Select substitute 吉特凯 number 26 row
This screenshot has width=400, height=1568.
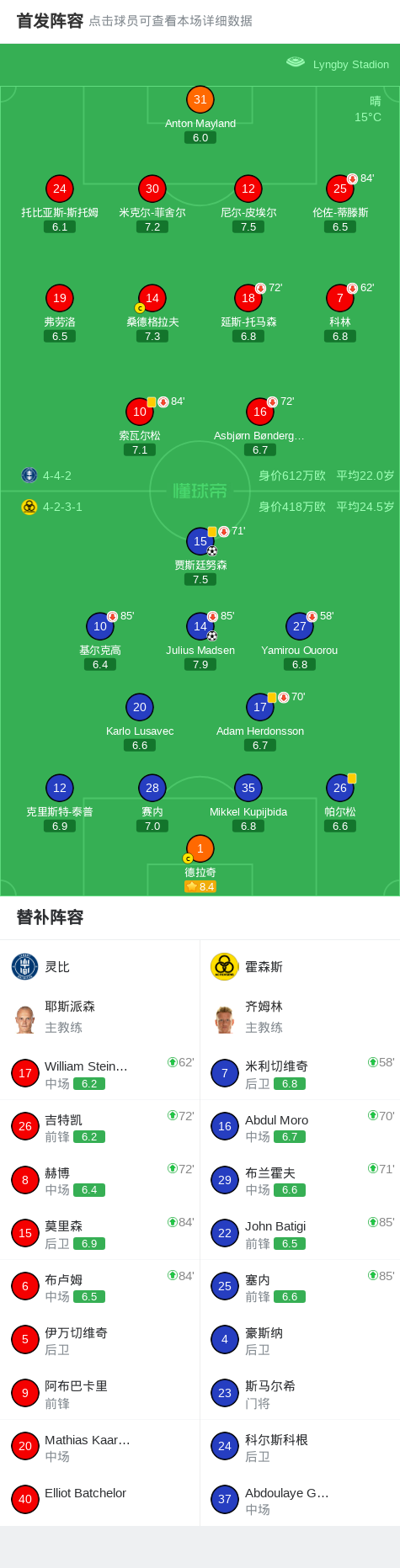coord(100,1126)
